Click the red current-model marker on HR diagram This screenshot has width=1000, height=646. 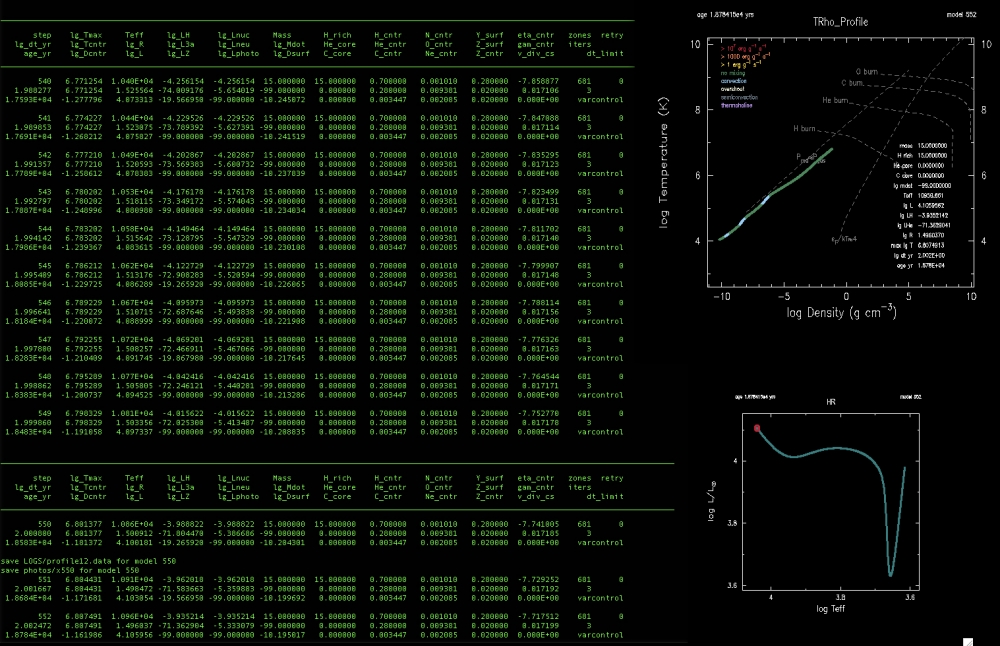click(x=757, y=428)
